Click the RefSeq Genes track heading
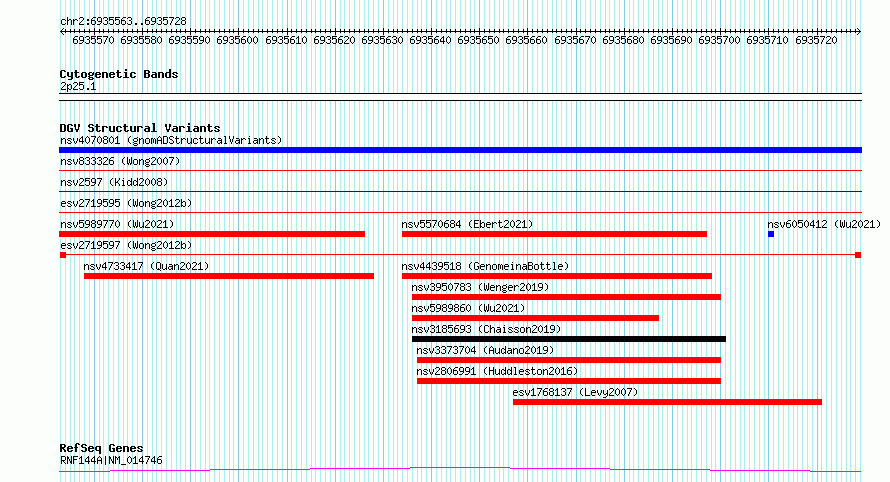Screen dimensions: 890x482 tap(101, 448)
